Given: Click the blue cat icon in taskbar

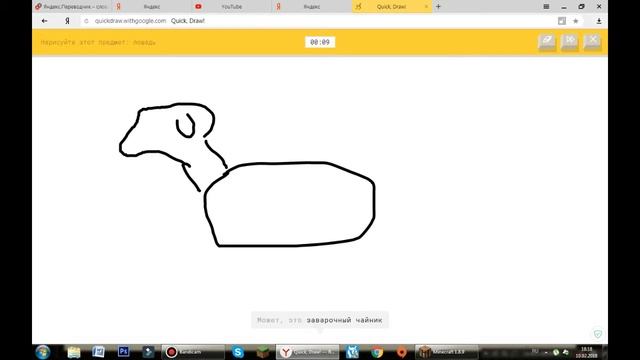Looking at the screenshot, I should [352, 352].
